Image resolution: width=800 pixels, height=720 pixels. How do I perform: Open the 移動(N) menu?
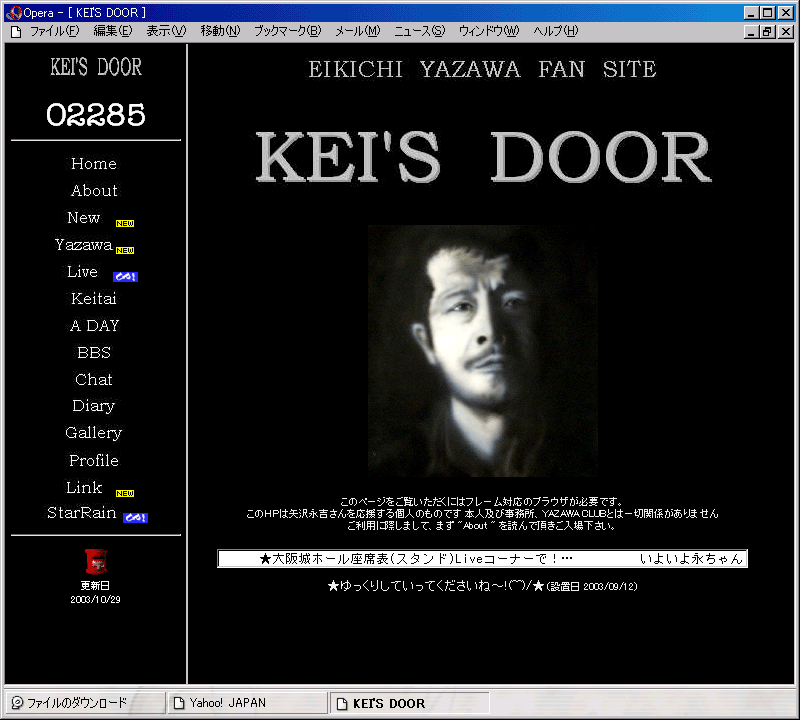[220, 32]
